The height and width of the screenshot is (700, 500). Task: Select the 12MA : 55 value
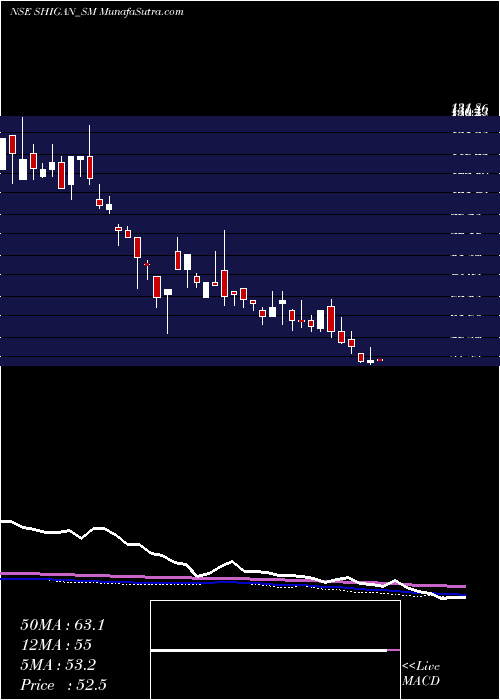tap(56, 645)
